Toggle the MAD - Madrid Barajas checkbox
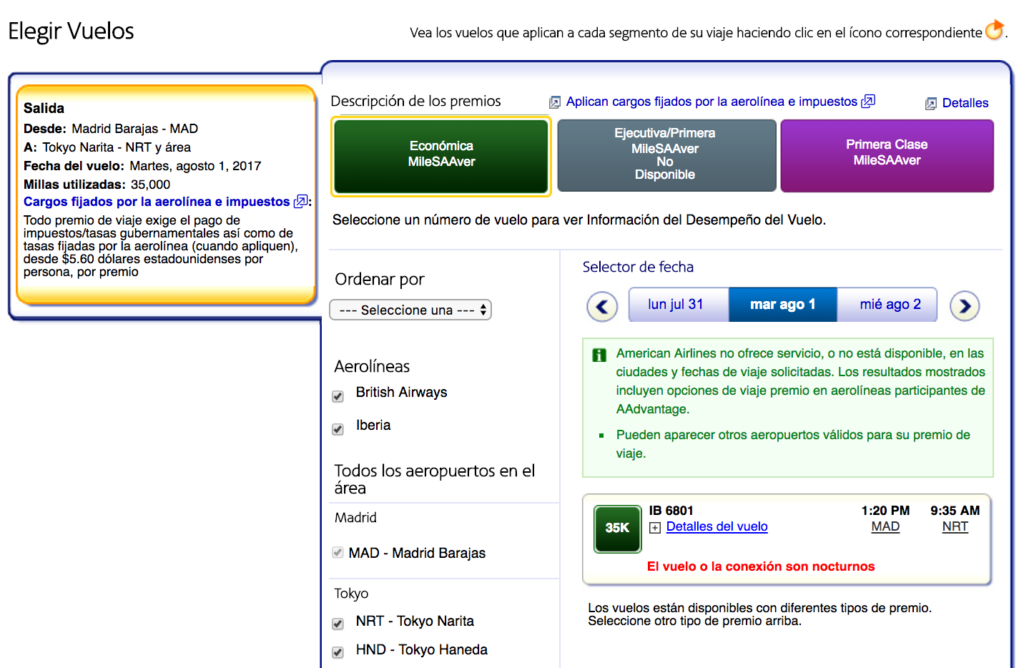 click(x=338, y=552)
